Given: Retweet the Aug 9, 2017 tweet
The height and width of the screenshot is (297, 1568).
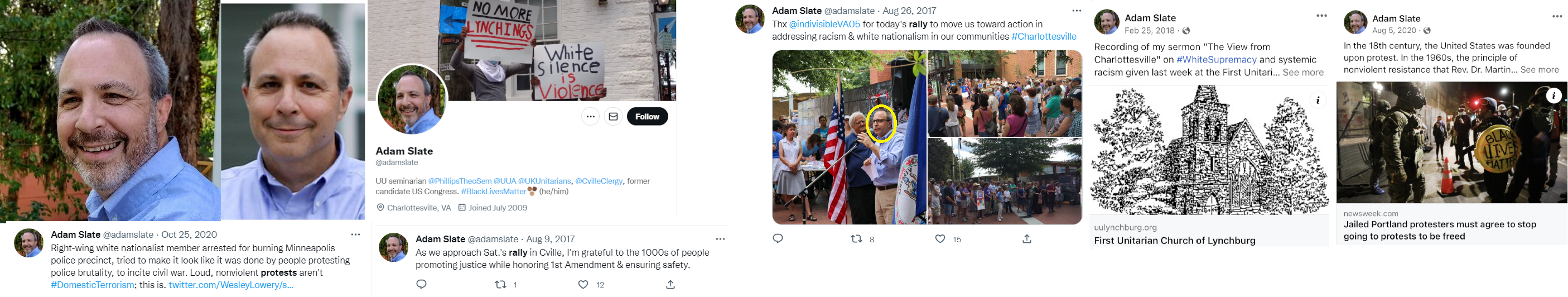Looking at the screenshot, I should 500,284.
